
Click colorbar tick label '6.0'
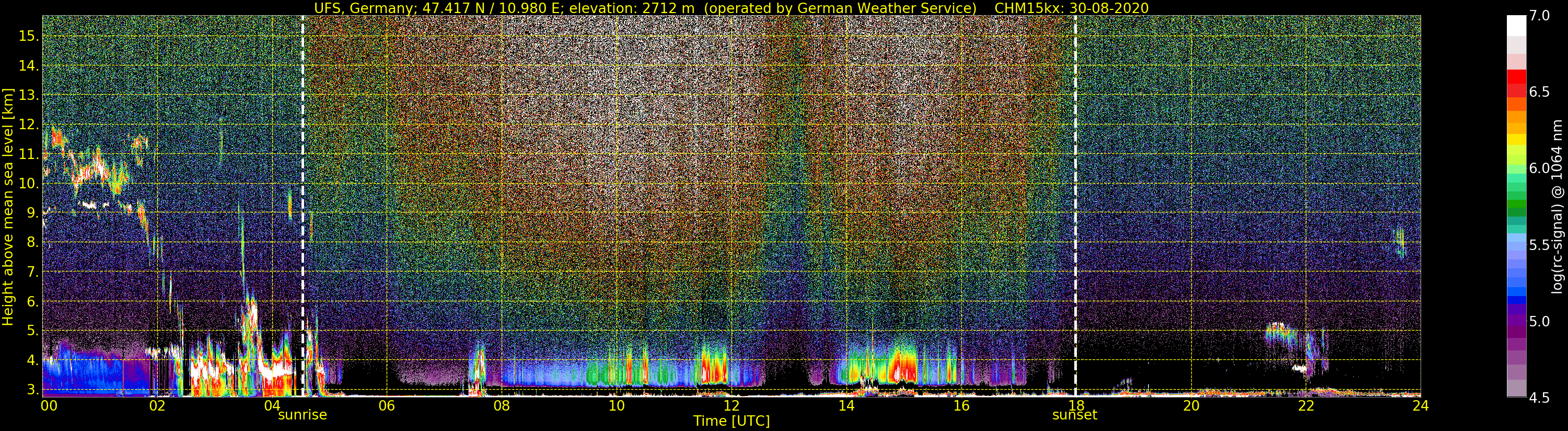[1539, 168]
